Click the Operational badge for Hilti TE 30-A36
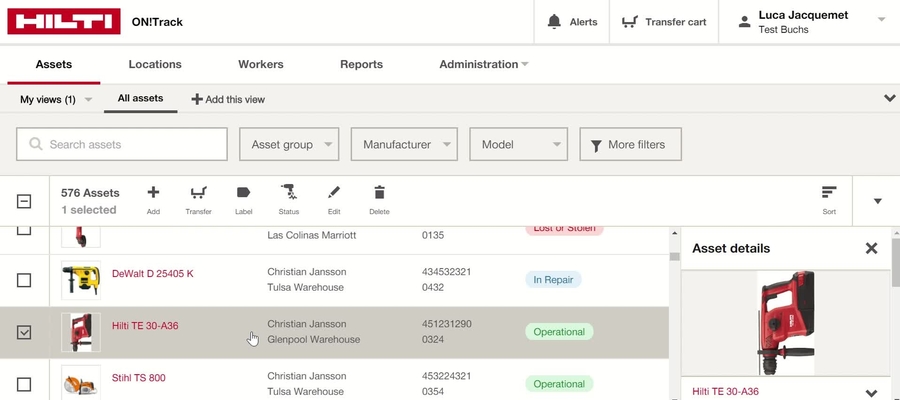This screenshot has width=900, height=400. click(x=559, y=332)
